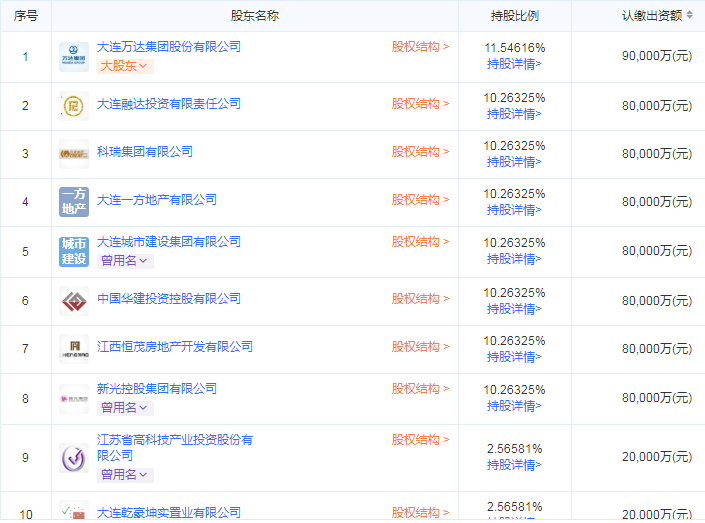
Task: Click the 江苏省高科技产业投资 purple logo
Action: pos(74,458)
